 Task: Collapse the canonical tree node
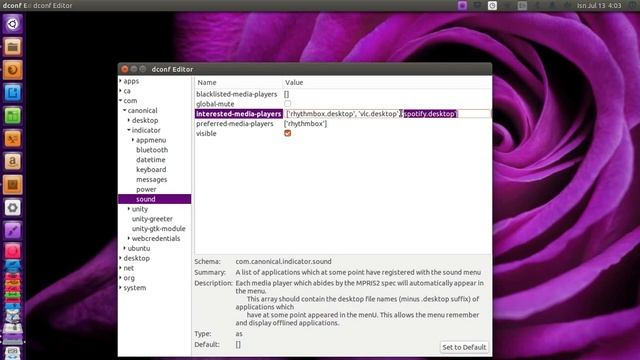click(x=125, y=110)
